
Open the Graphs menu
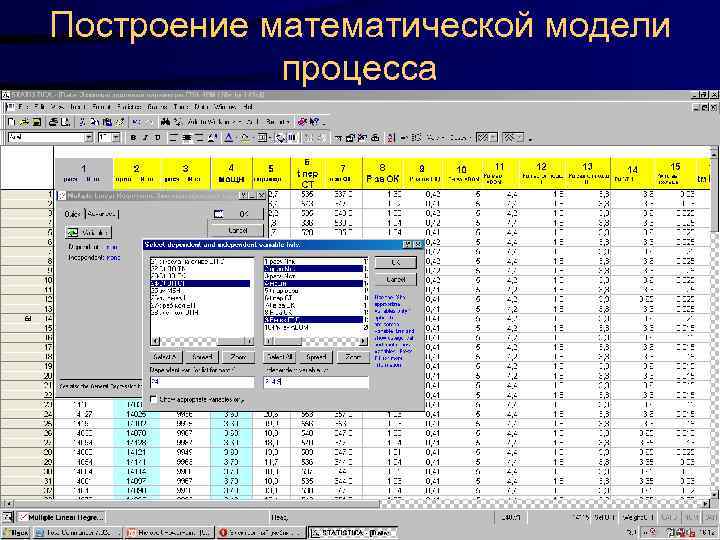158,107
